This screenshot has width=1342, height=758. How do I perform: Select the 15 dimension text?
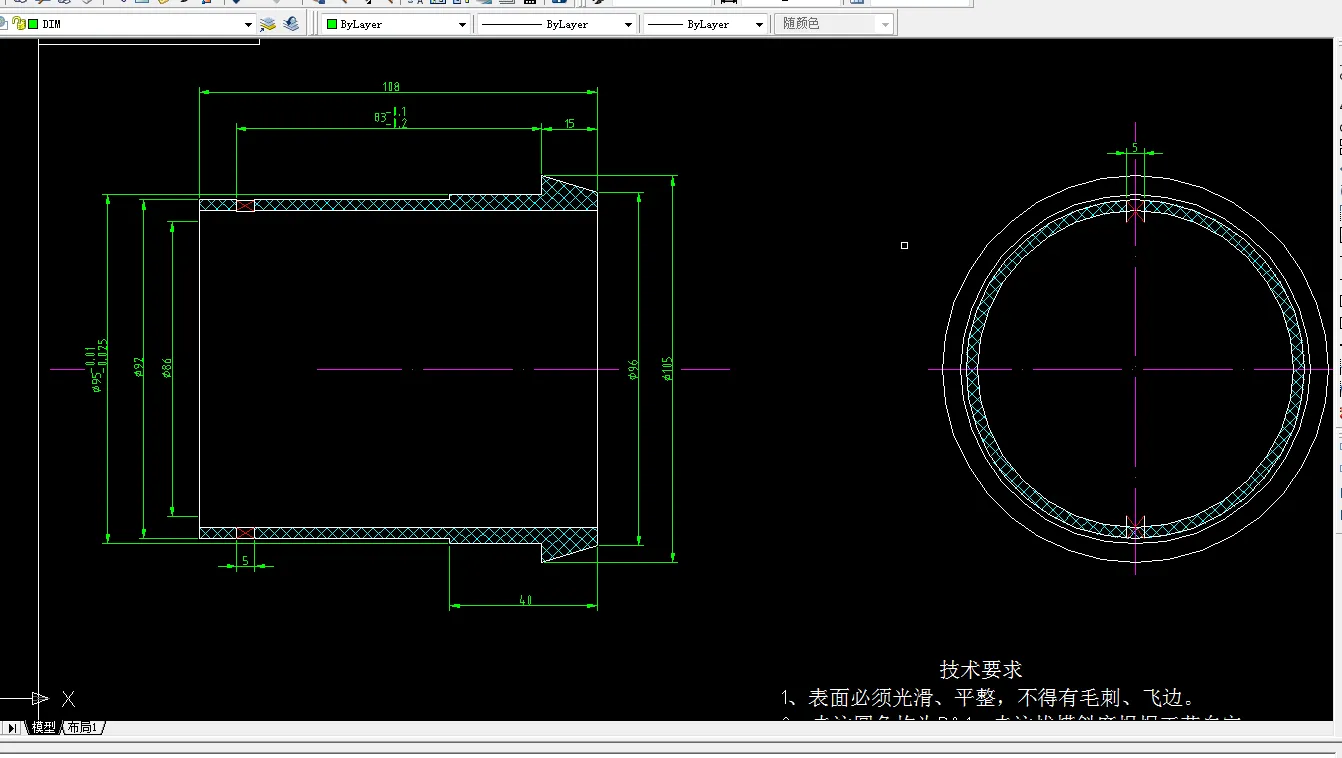tap(569, 124)
